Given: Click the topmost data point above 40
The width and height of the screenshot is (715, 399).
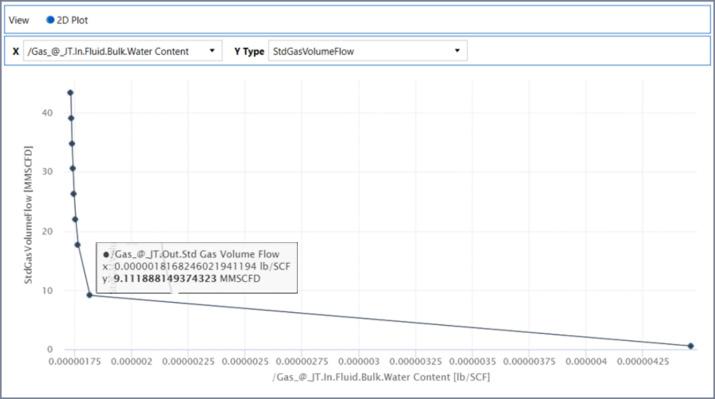Looking at the screenshot, I should click(x=70, y=93).
